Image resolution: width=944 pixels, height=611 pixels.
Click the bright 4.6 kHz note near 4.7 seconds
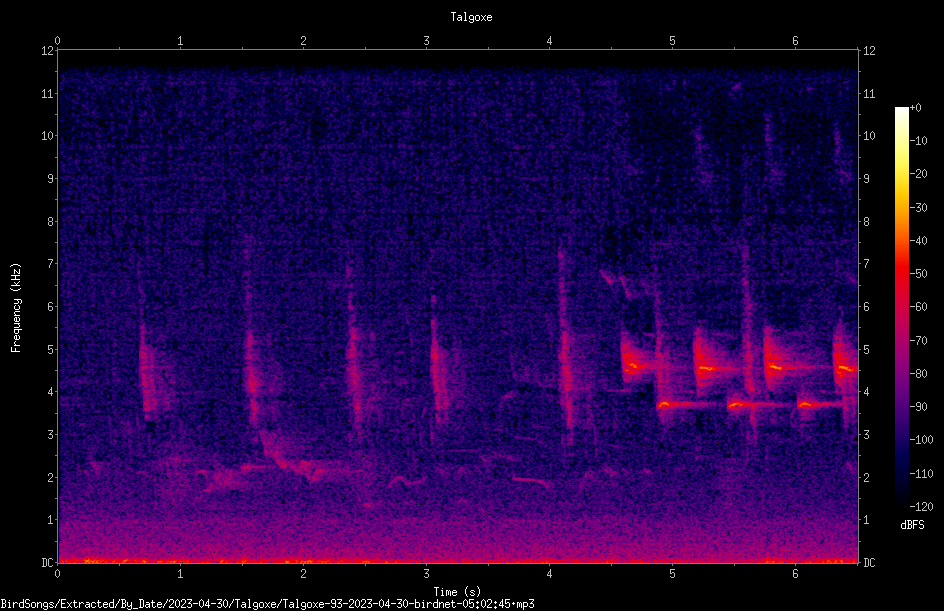coord(638,365)
